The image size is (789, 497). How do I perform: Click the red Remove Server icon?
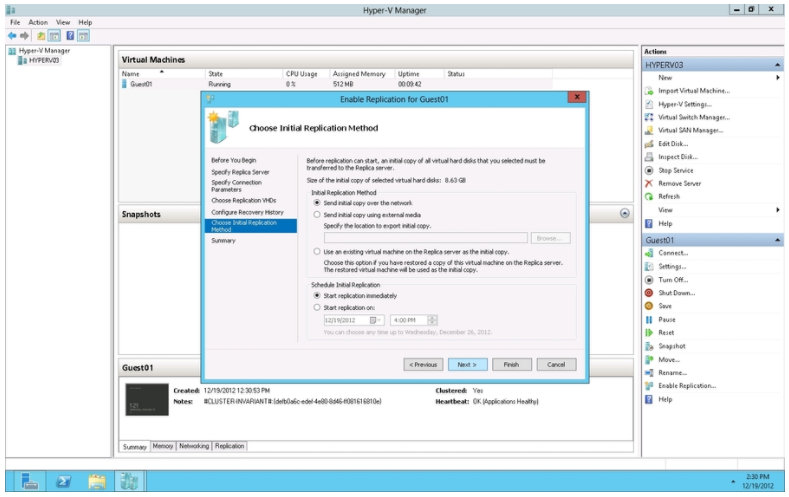[x=649, y=184]
